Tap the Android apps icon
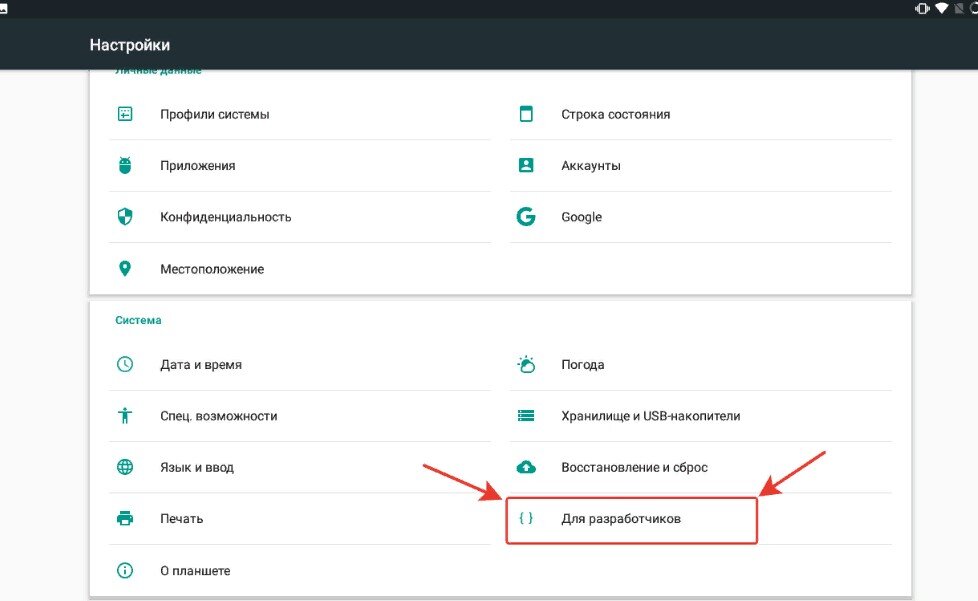Viewport: 978px width, 601px height. [125, 166]
